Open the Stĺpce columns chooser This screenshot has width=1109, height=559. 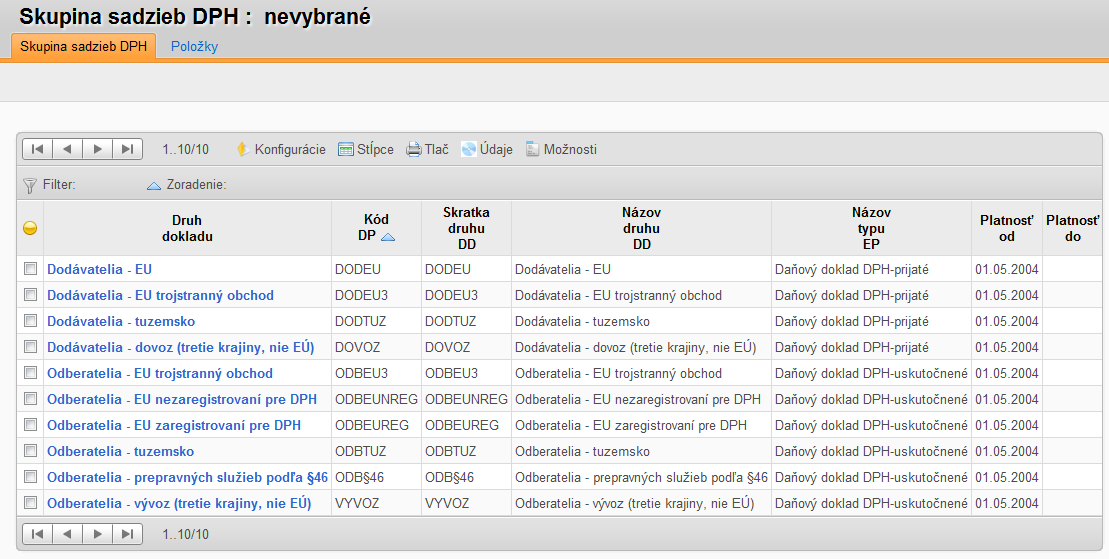[366, 149]
